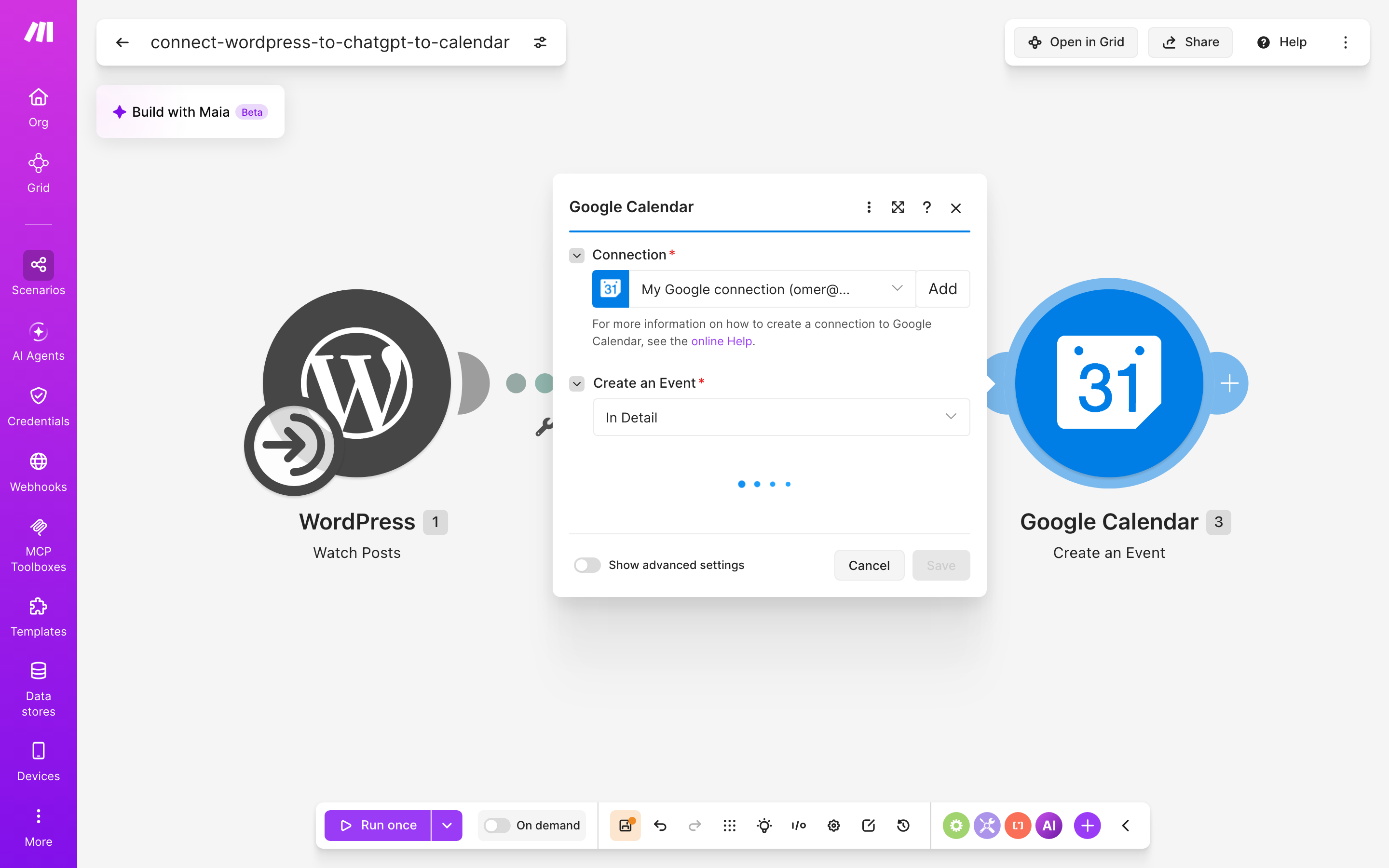This screenshot has height=868, width=1389.
Task: Toggle Show advanced settings
Action: click(x=587, y=565)
